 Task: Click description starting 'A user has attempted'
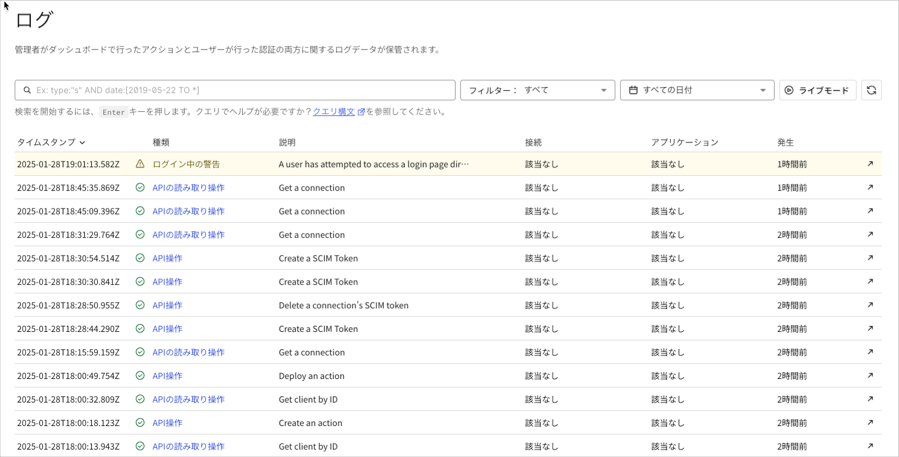click(x=374, y=164)
